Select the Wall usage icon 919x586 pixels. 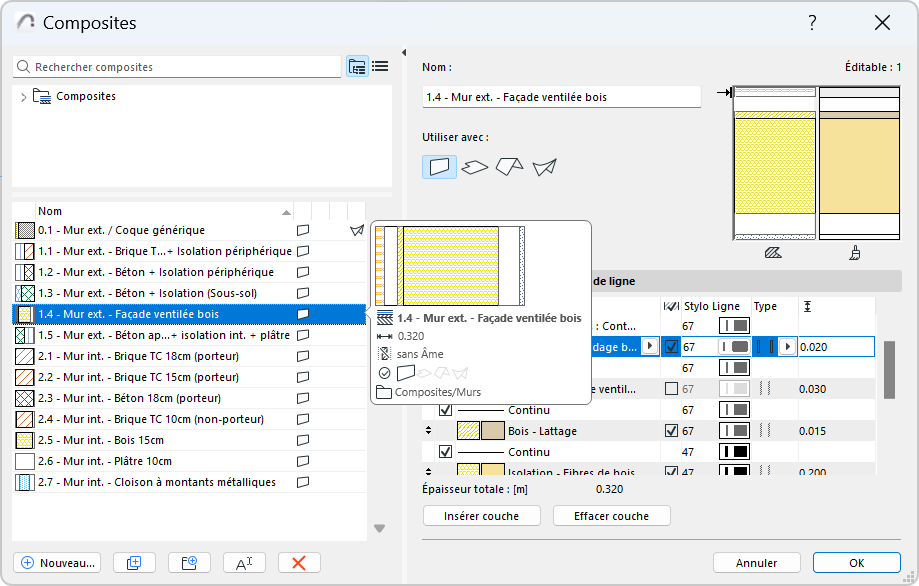tap(439, 167)
